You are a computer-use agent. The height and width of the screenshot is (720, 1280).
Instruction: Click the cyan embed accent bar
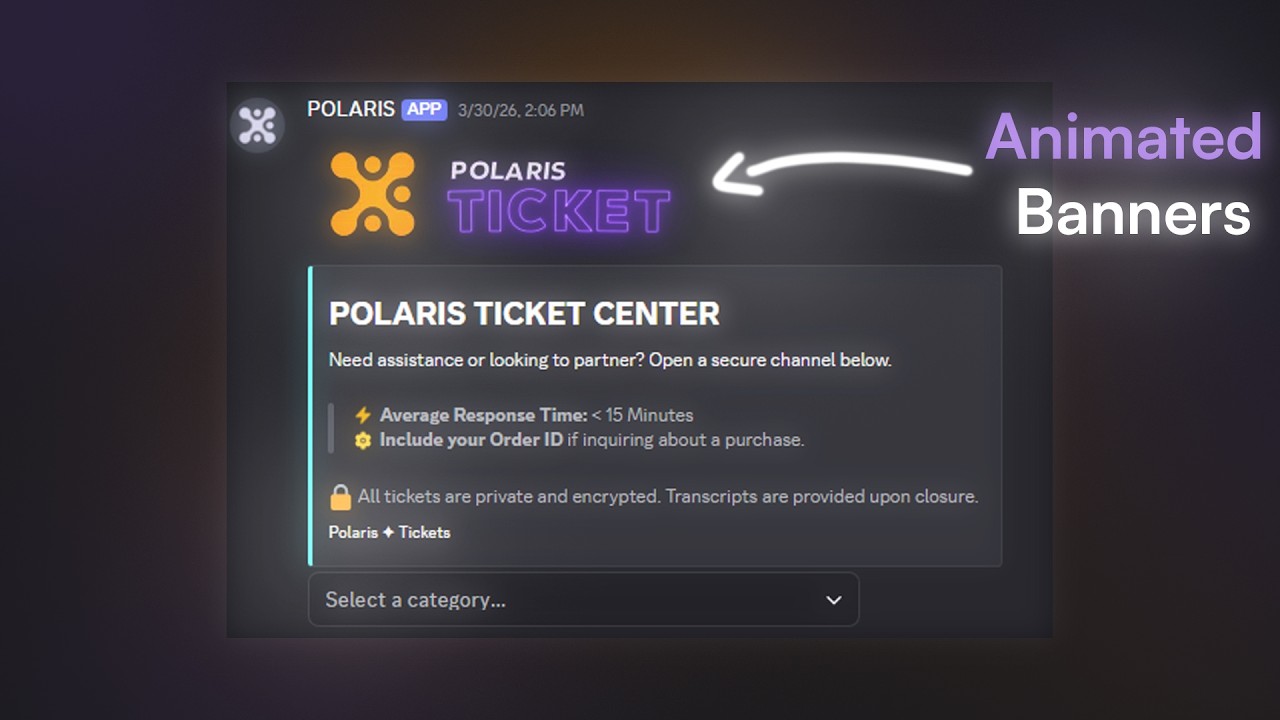click(311, 416)
